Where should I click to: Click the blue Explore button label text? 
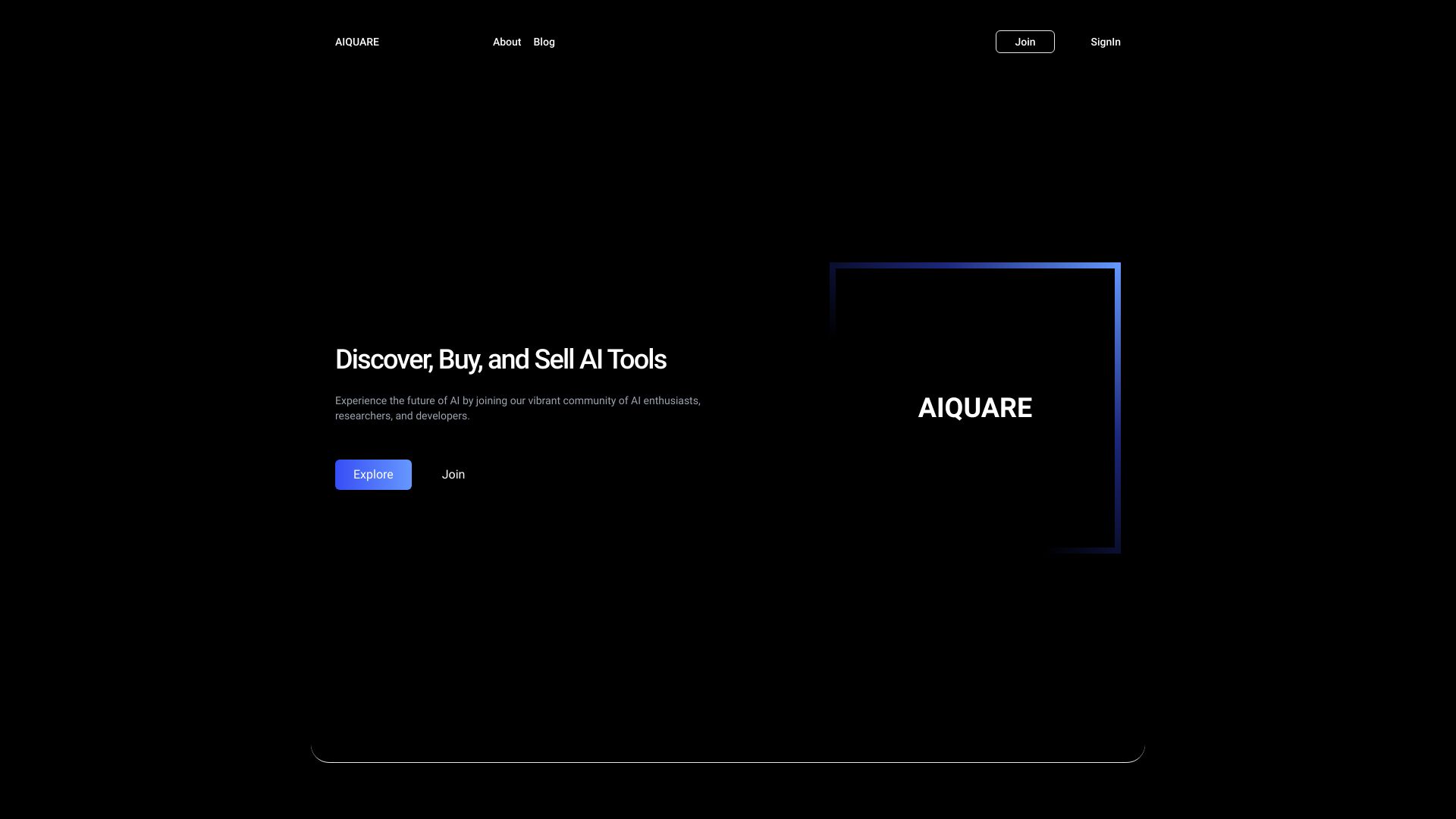pos(372,474)
